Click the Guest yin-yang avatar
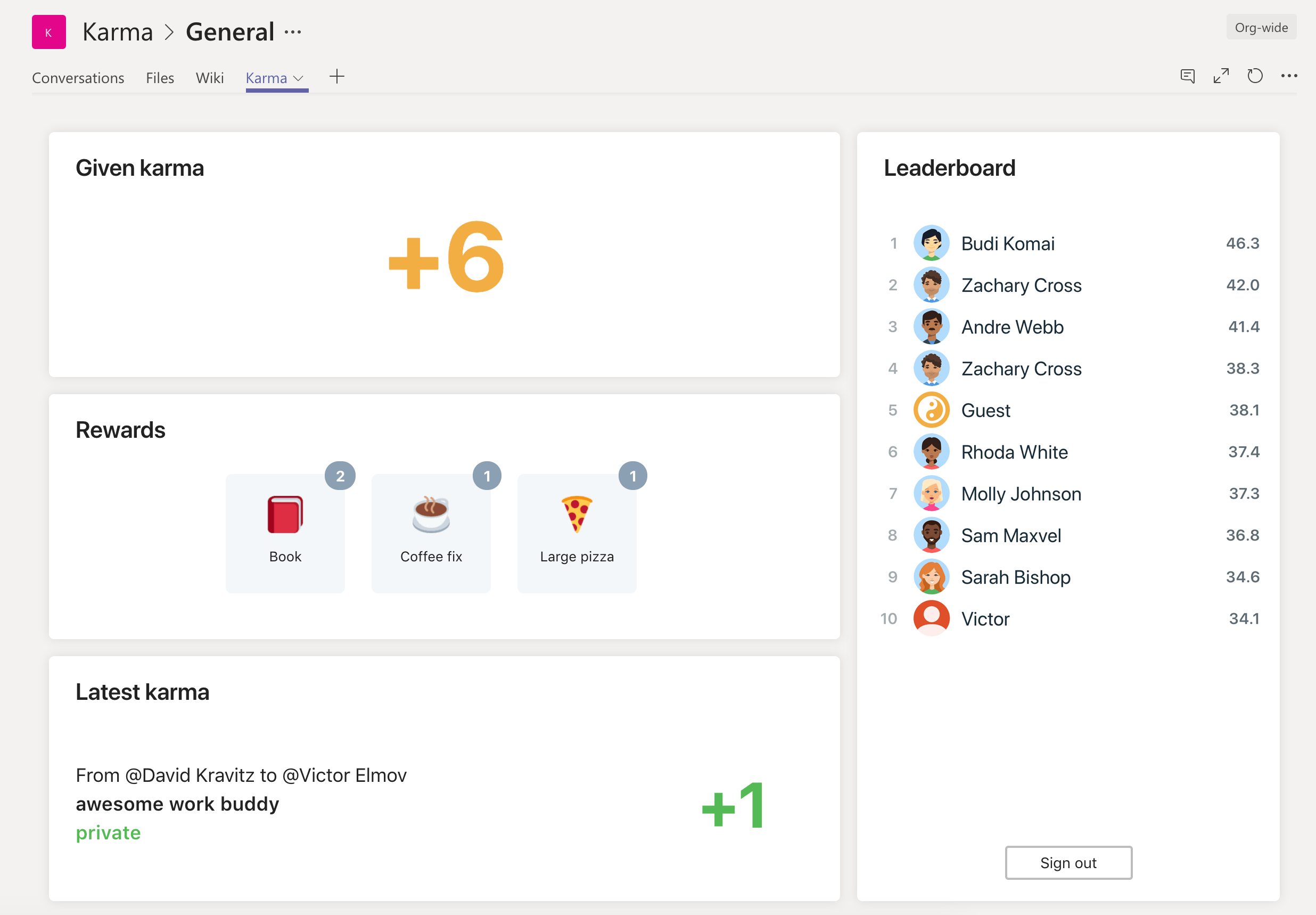Image resolution: width=1316 pixels, height=915 pixels. 931,410
